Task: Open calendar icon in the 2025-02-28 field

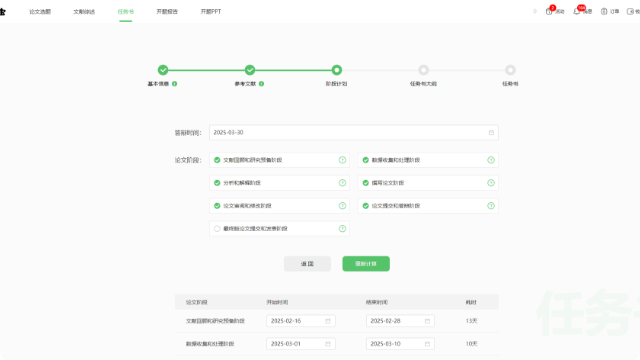Action: click(x=427, y=321)
